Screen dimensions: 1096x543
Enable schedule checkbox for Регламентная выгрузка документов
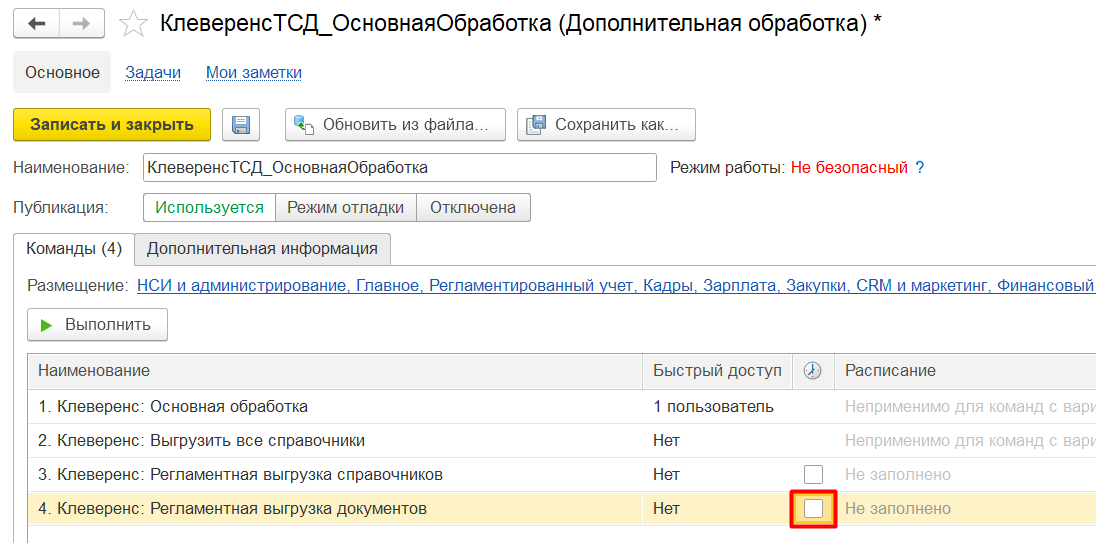814,509
